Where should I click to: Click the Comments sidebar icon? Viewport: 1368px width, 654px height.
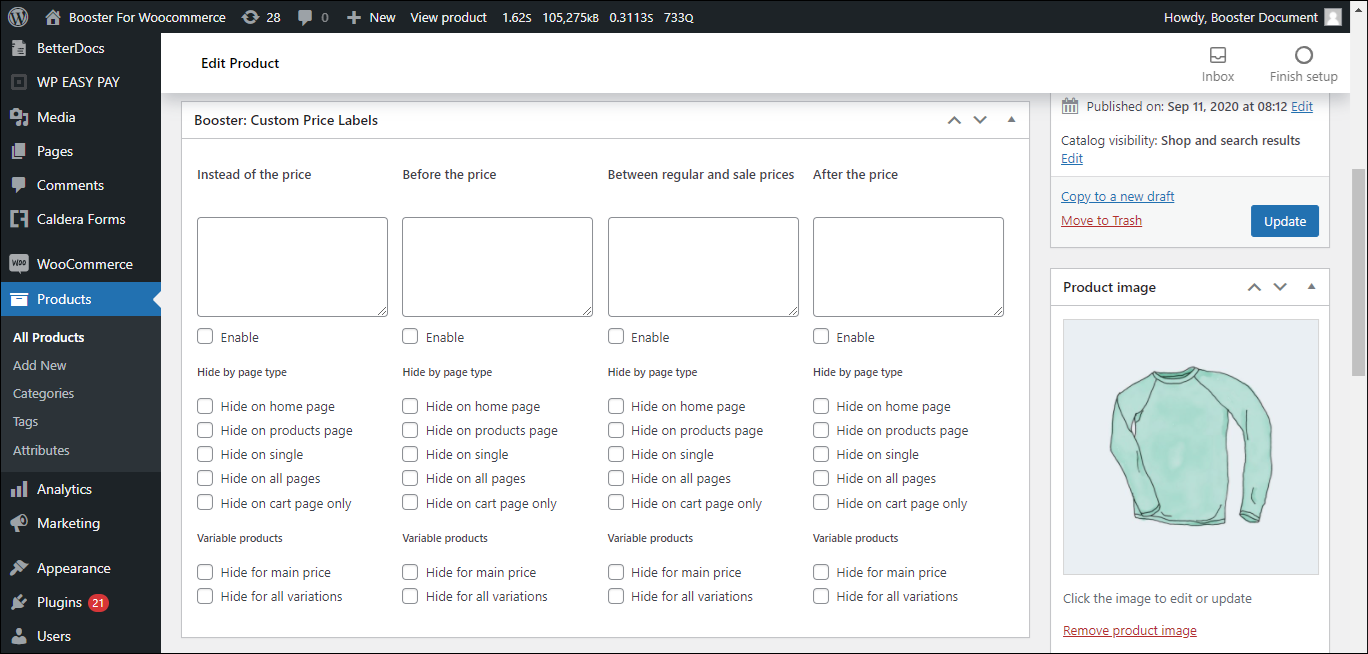tap(18, 185)
